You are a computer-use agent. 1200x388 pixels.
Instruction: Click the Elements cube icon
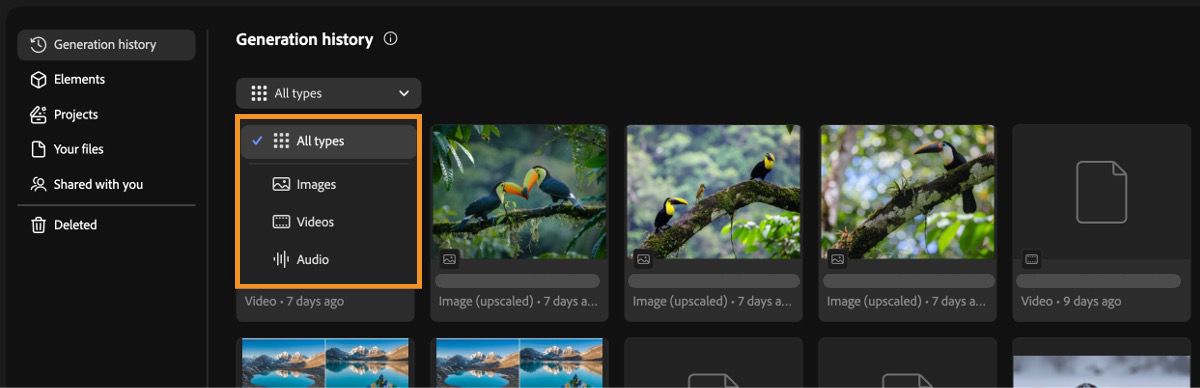[x=39, y=80]
